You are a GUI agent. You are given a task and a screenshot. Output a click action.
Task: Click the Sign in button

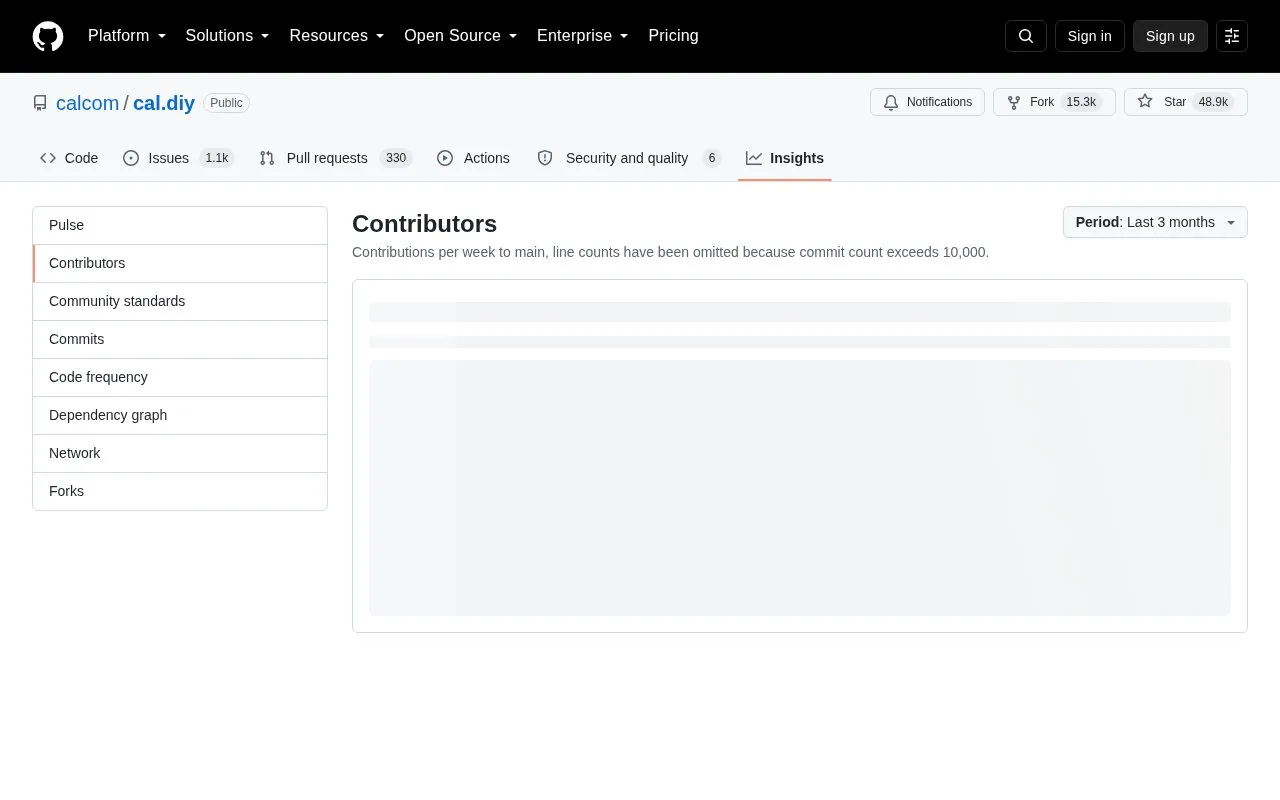click(1089, 36)
